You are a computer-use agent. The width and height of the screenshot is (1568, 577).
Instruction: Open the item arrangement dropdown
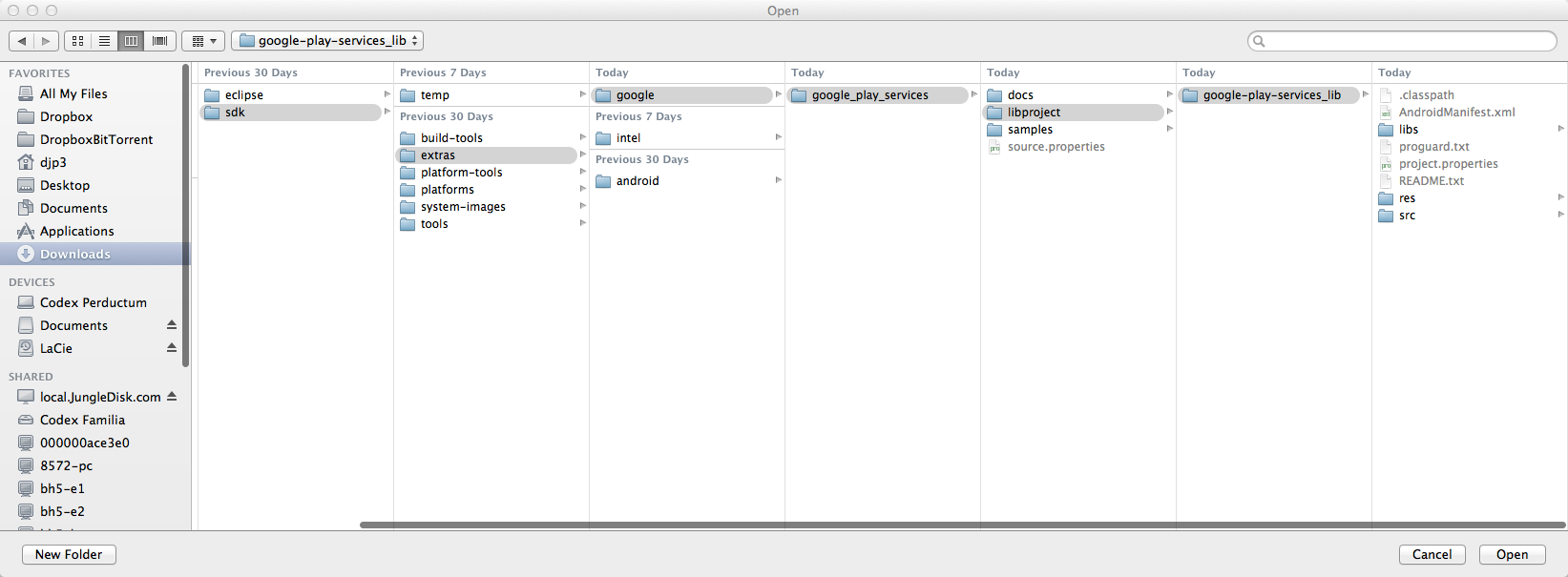pos(203,41)
